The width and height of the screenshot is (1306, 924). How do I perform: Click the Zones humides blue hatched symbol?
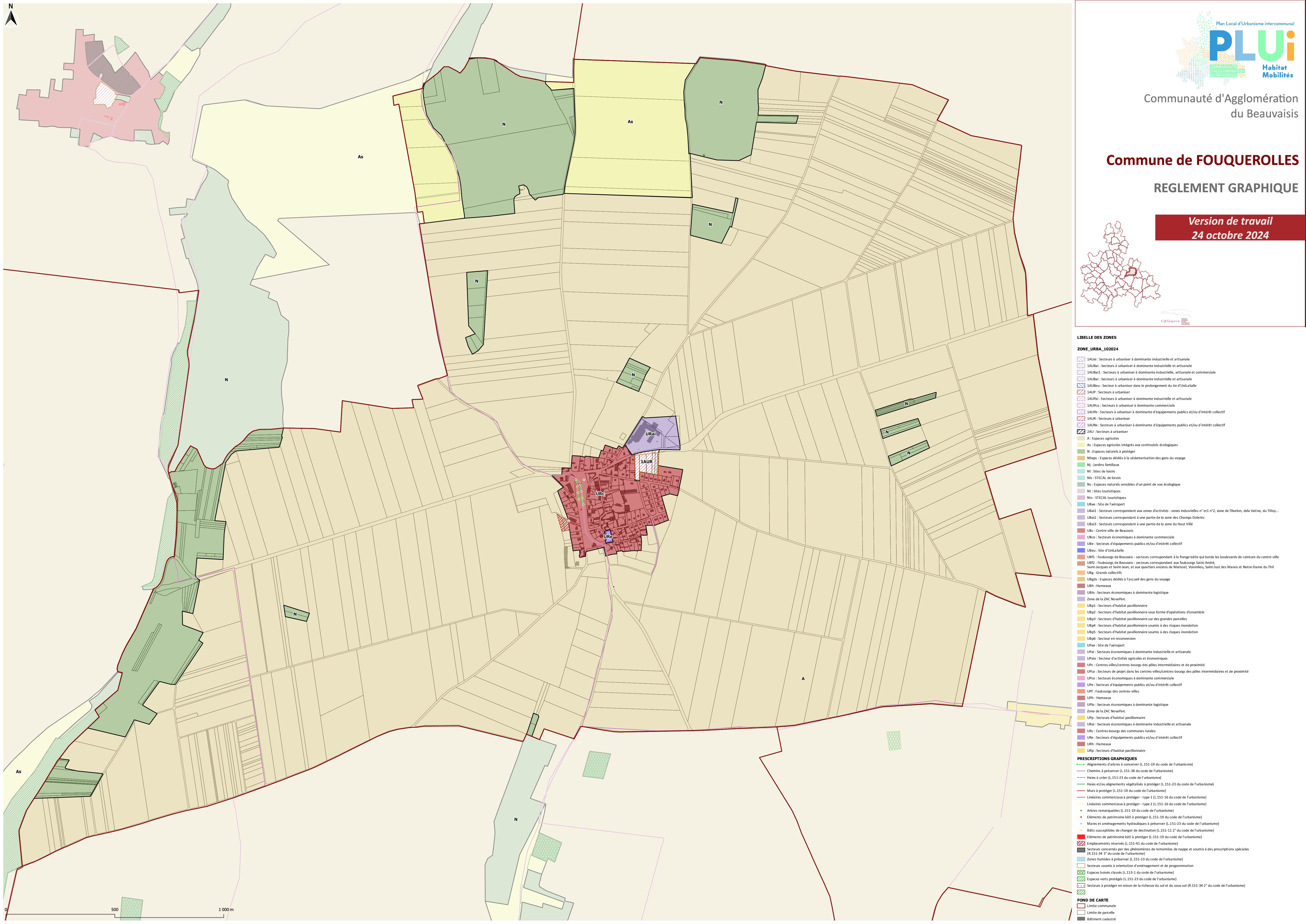(x=1081, y=859)
